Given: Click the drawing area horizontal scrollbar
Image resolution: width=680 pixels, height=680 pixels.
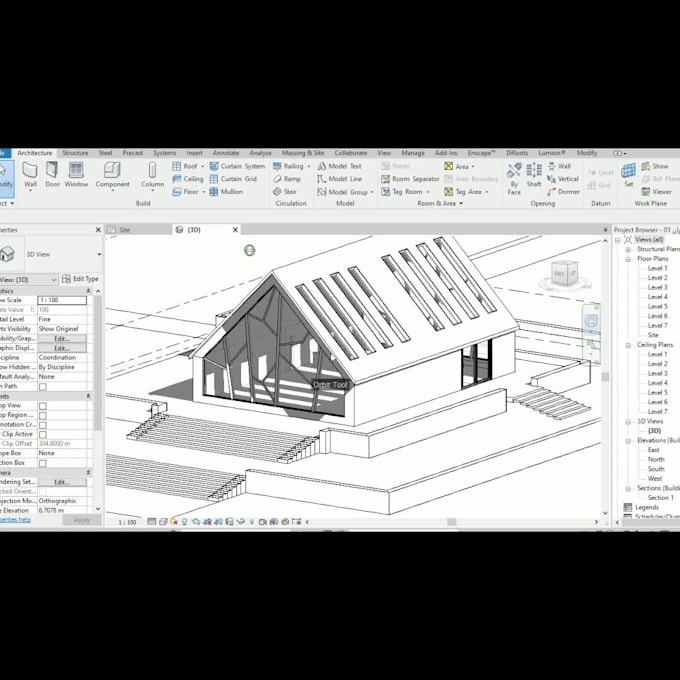Looking at the screenshot, I should [x=451, y=522].
